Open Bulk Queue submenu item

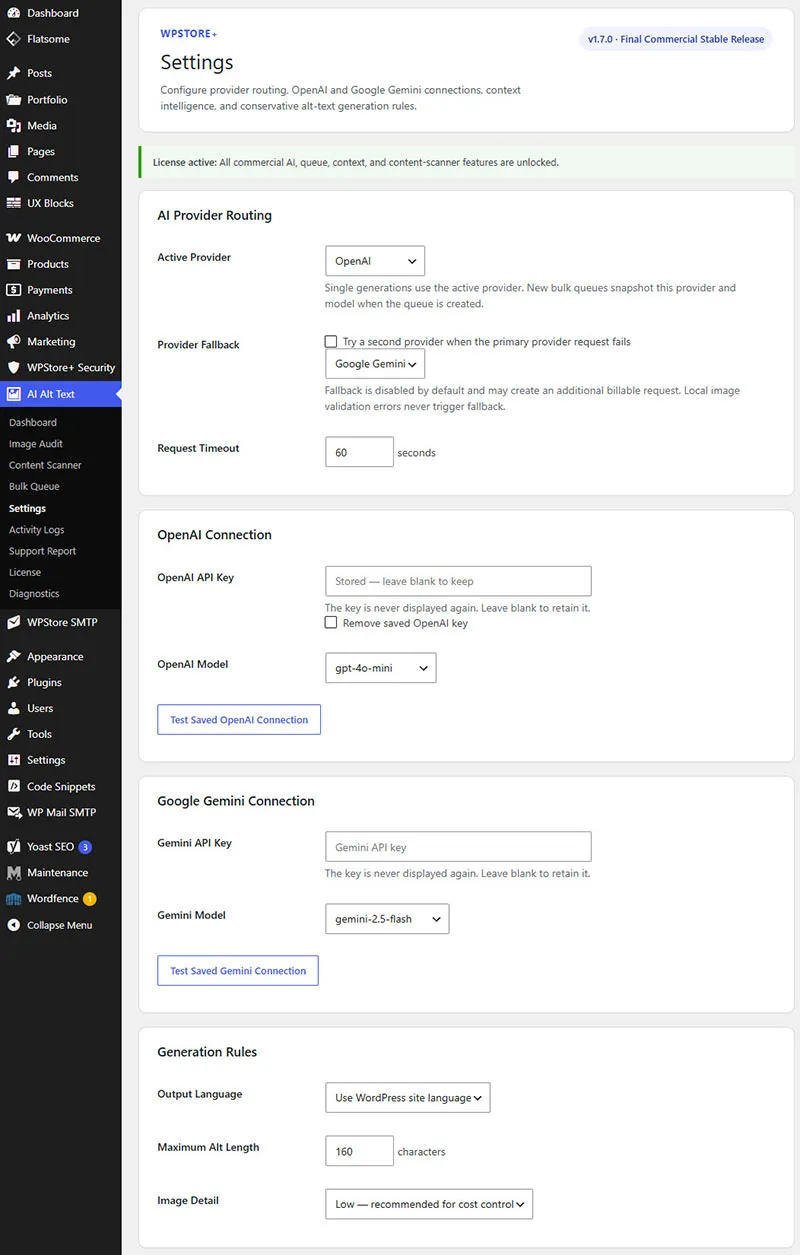click(x=34, y=486)
